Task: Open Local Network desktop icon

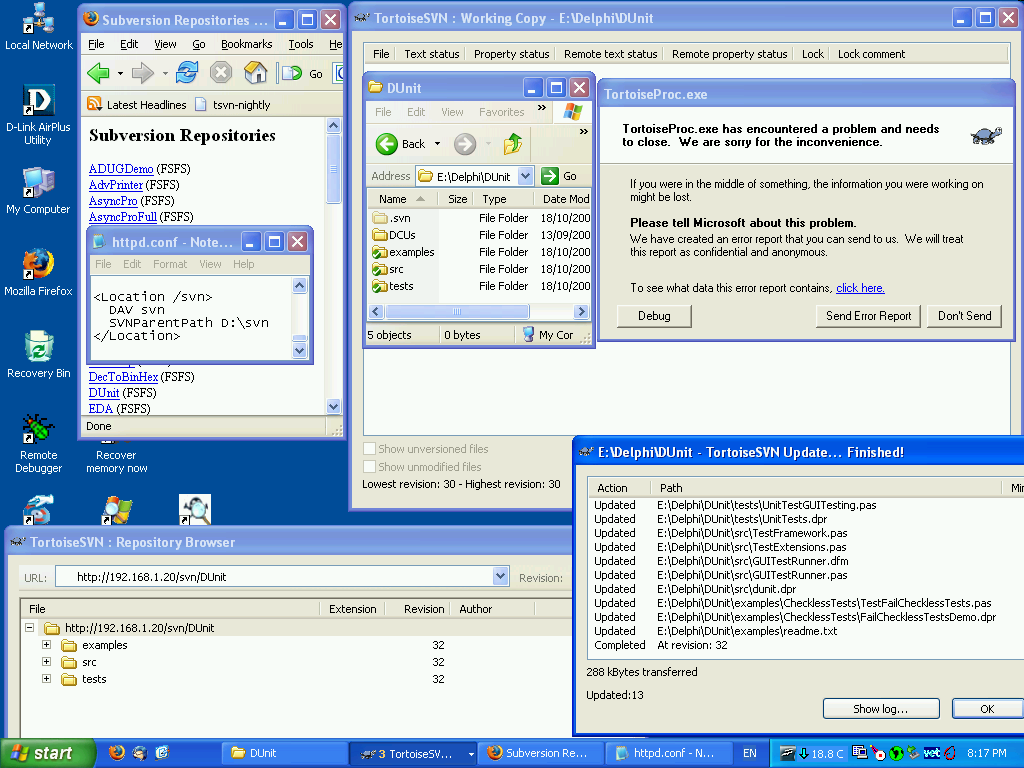Action: pyautogui.click(x=39, y=27)
